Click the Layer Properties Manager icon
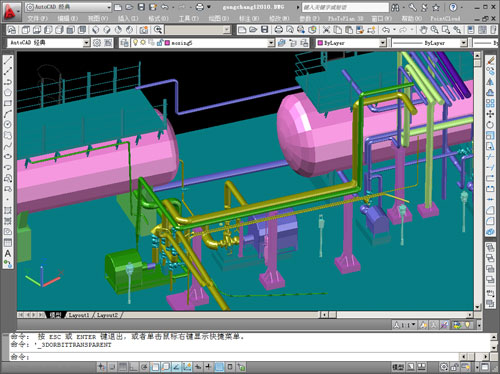The image size is (500, 374). click(x=125, y=43)
